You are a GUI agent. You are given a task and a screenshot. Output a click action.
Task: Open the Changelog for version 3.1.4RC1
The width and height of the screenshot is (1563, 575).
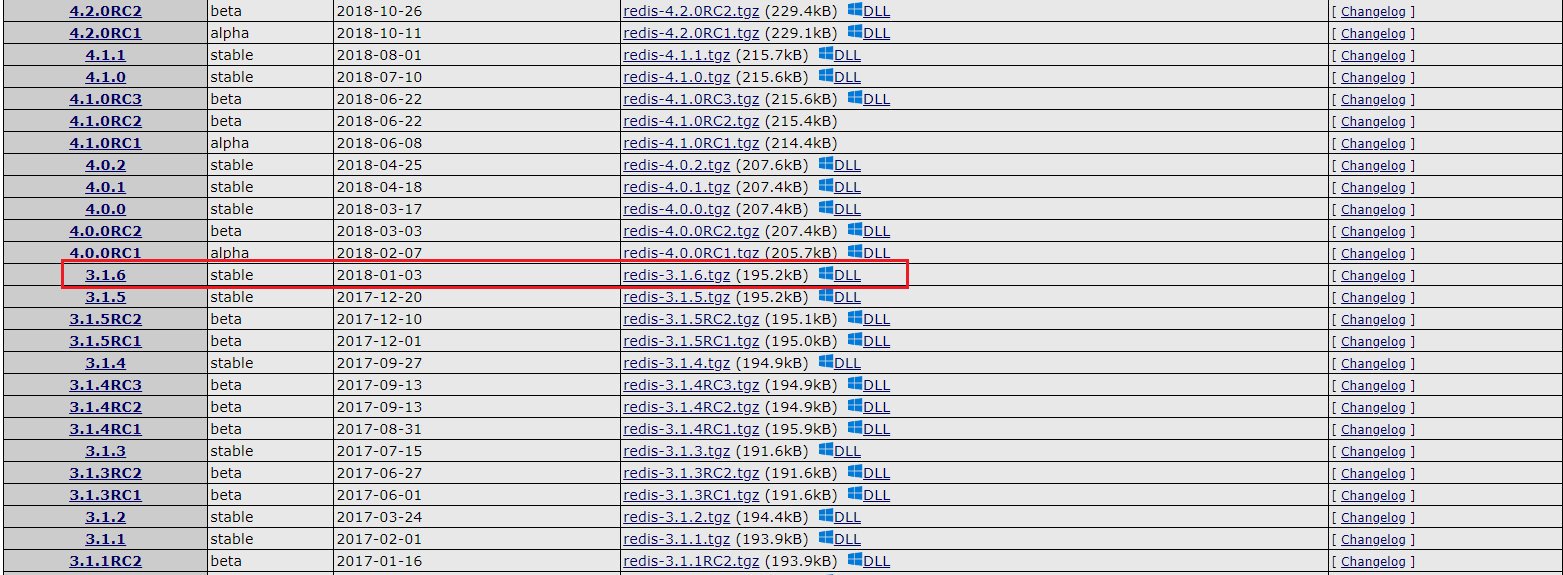(1373, 430)
